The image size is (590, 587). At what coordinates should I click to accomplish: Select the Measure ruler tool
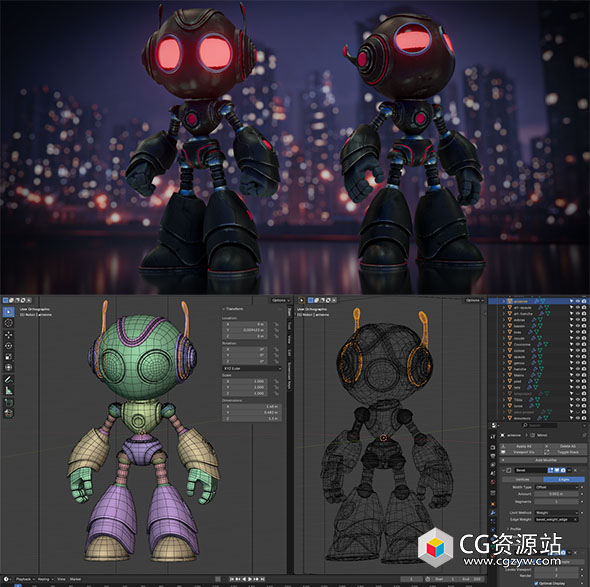[9, 391]
